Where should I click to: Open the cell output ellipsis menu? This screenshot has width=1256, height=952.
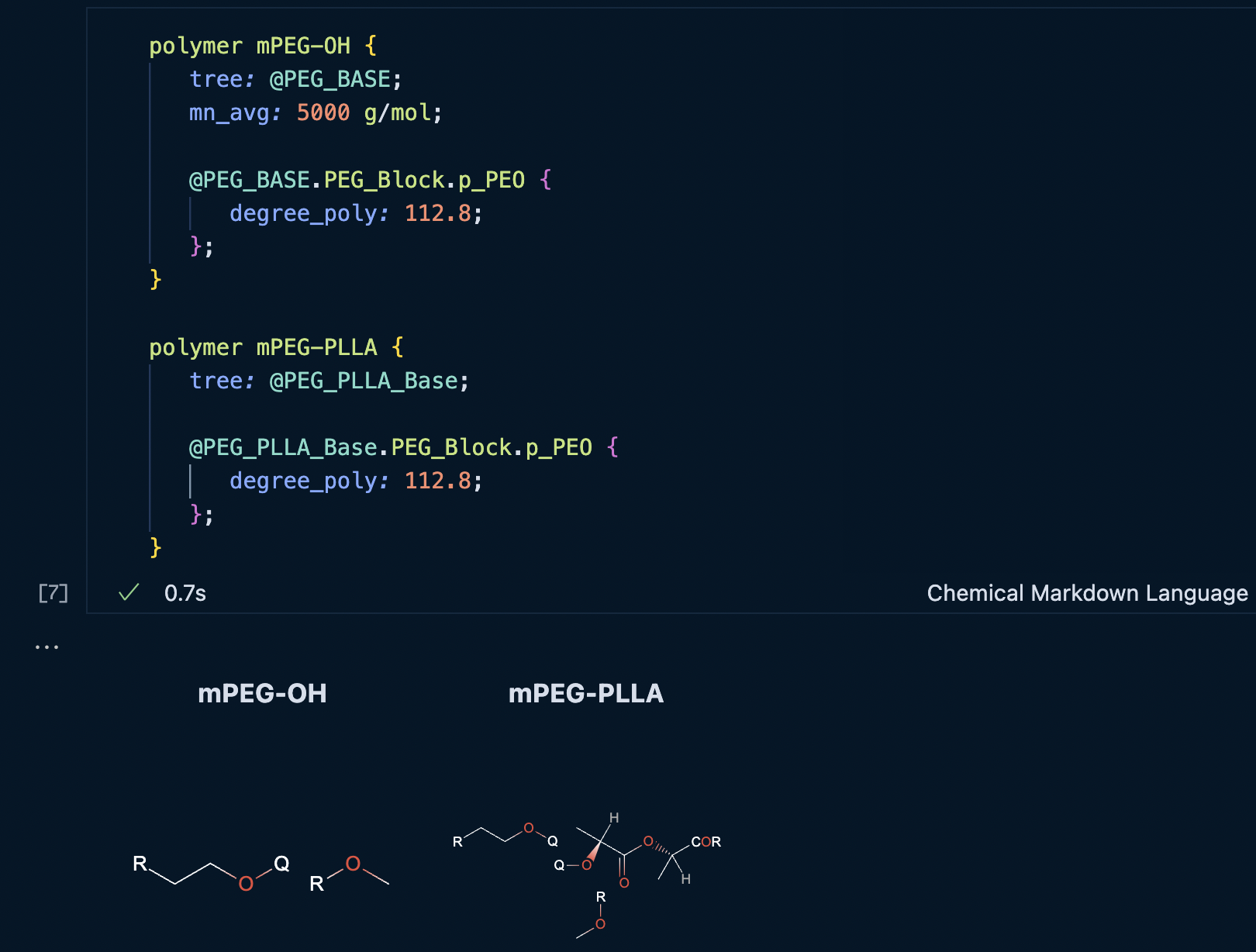click(x=47, y=647)
